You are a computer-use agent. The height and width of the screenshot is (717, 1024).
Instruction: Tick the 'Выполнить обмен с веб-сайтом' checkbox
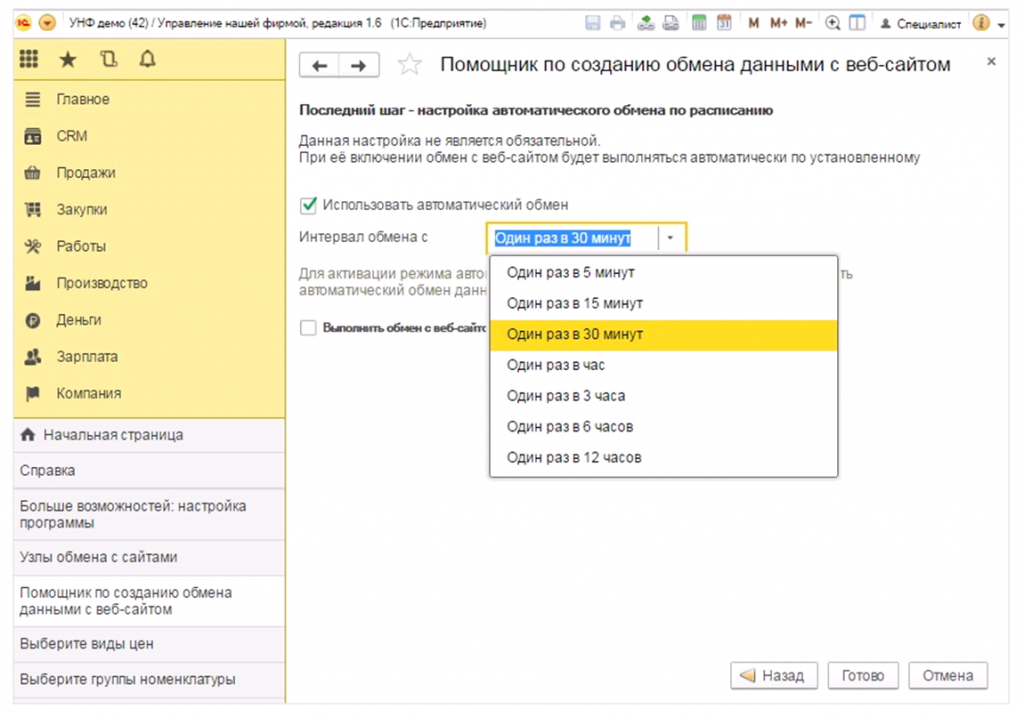click(309, 328)
